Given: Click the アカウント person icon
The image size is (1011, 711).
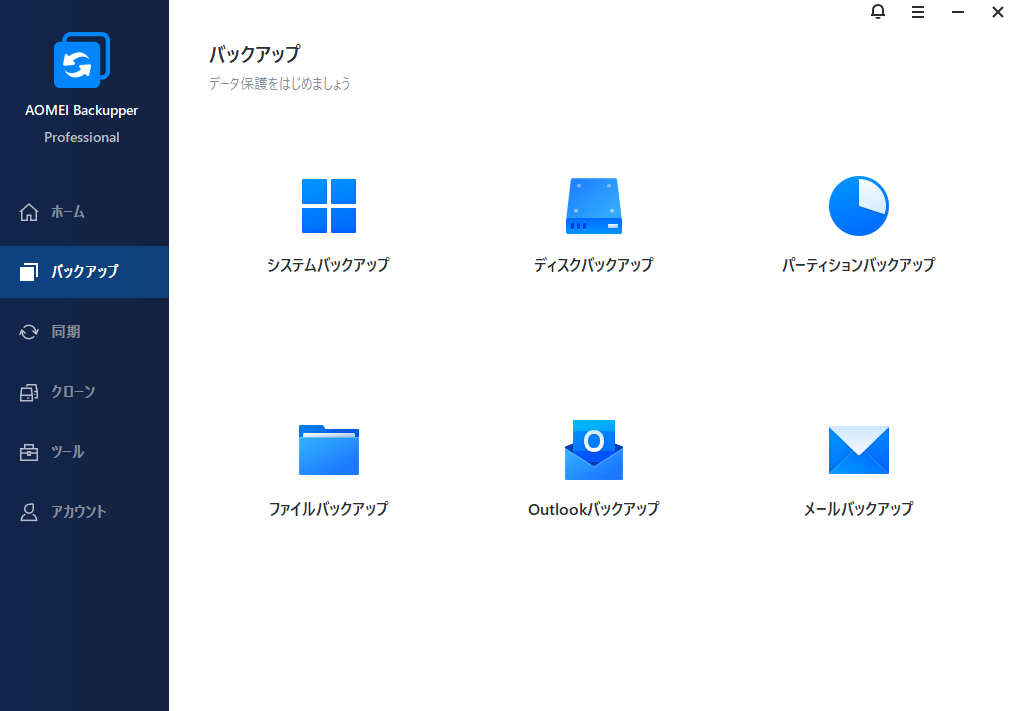Looking at the screenshot, I should pyautogui.click(x=28, y=512).
